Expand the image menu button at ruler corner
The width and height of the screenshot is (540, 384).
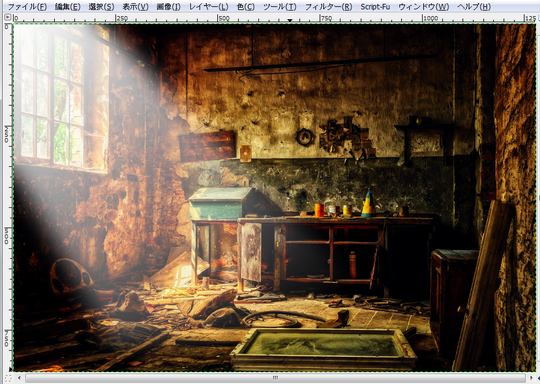[x=7, y=17]
